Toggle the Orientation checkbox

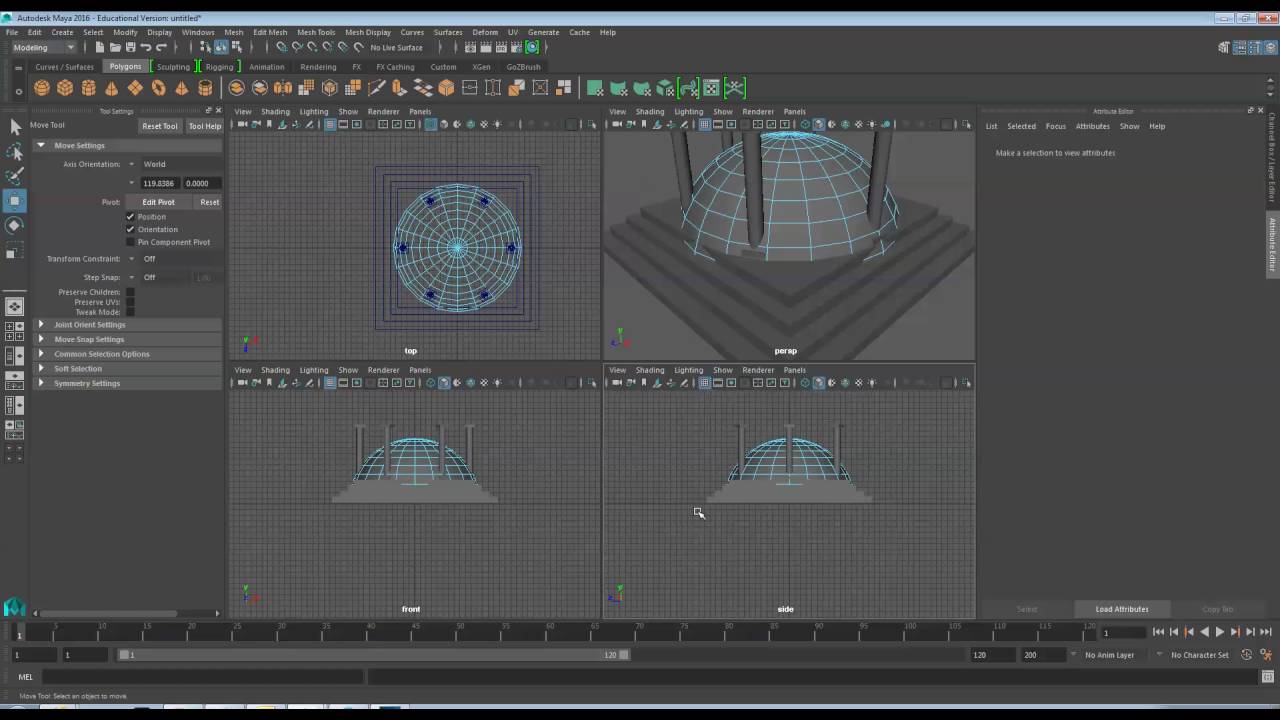click(130, 229)
